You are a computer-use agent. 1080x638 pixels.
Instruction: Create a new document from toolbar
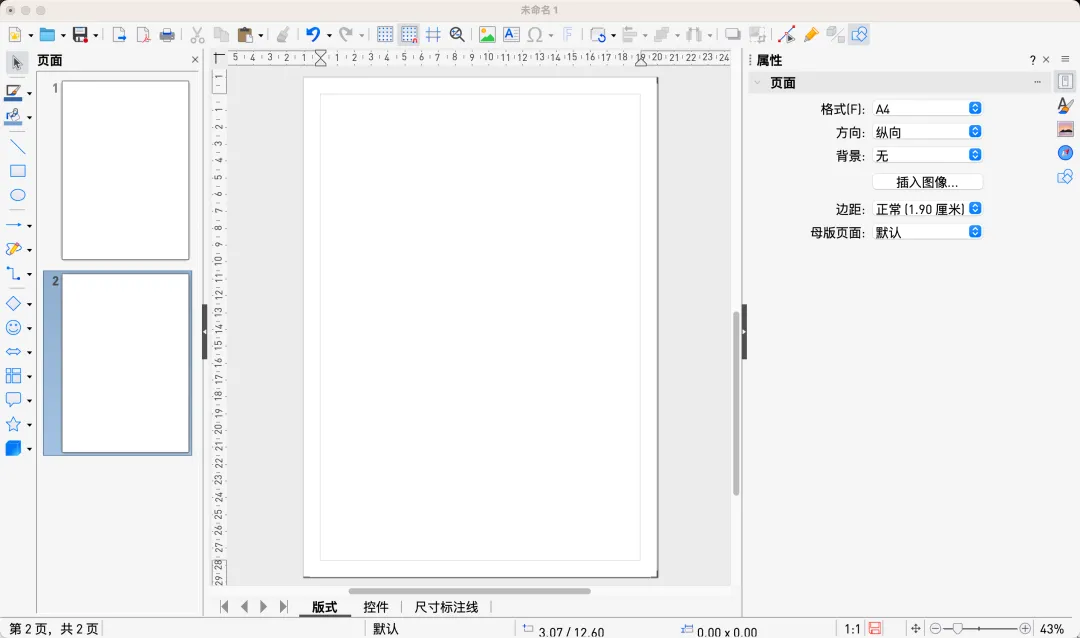coord(15,34)
